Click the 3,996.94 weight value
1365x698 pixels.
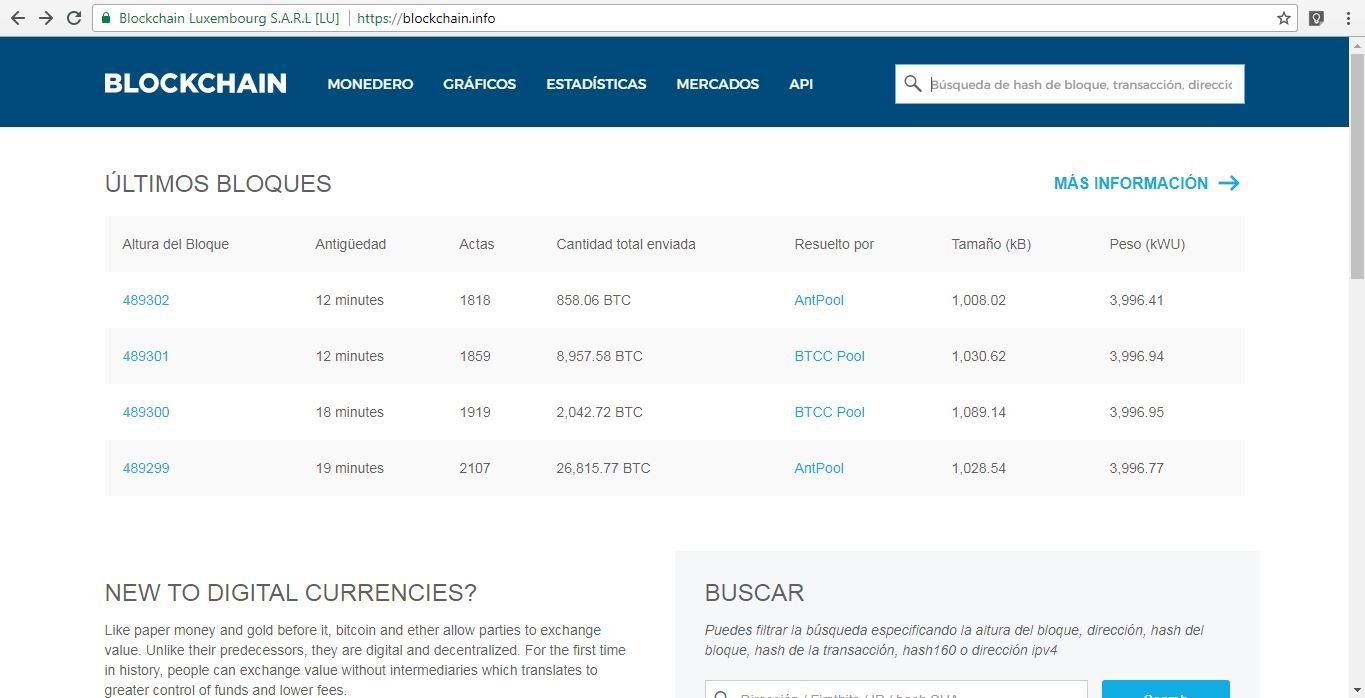click(x=1137, y=356)
